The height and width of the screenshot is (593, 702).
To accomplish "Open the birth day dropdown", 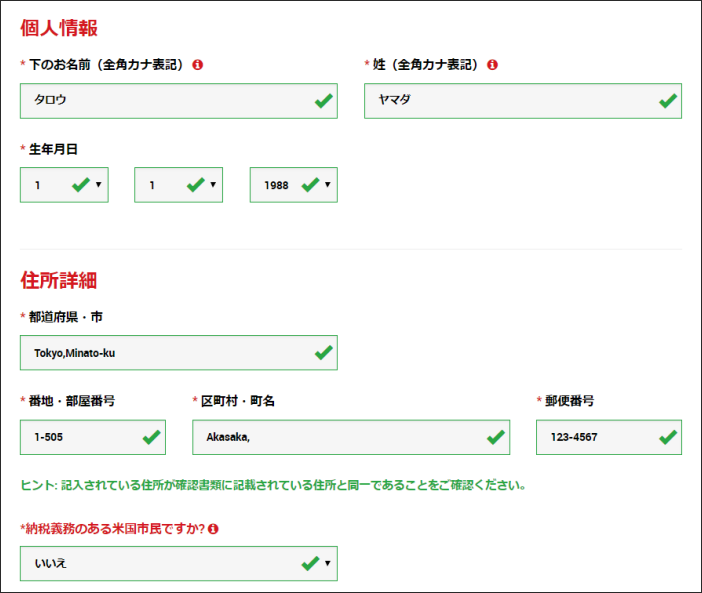I will point(64,185).
